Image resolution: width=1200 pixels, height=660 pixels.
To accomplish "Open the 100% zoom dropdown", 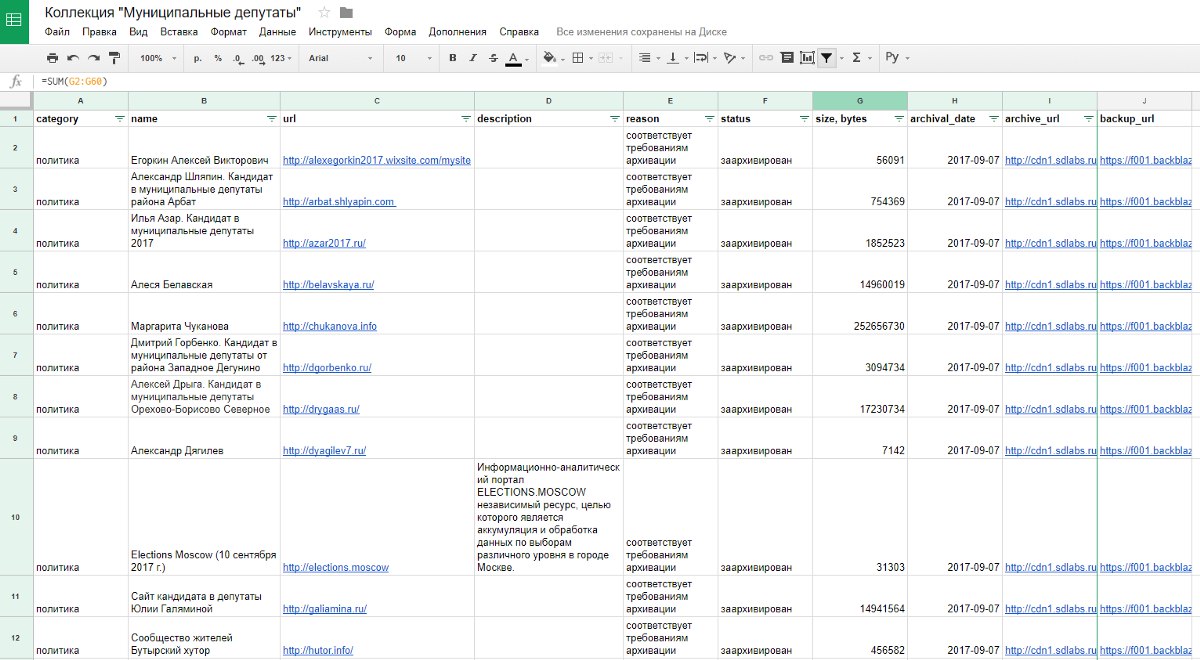I will pos(158,58).
